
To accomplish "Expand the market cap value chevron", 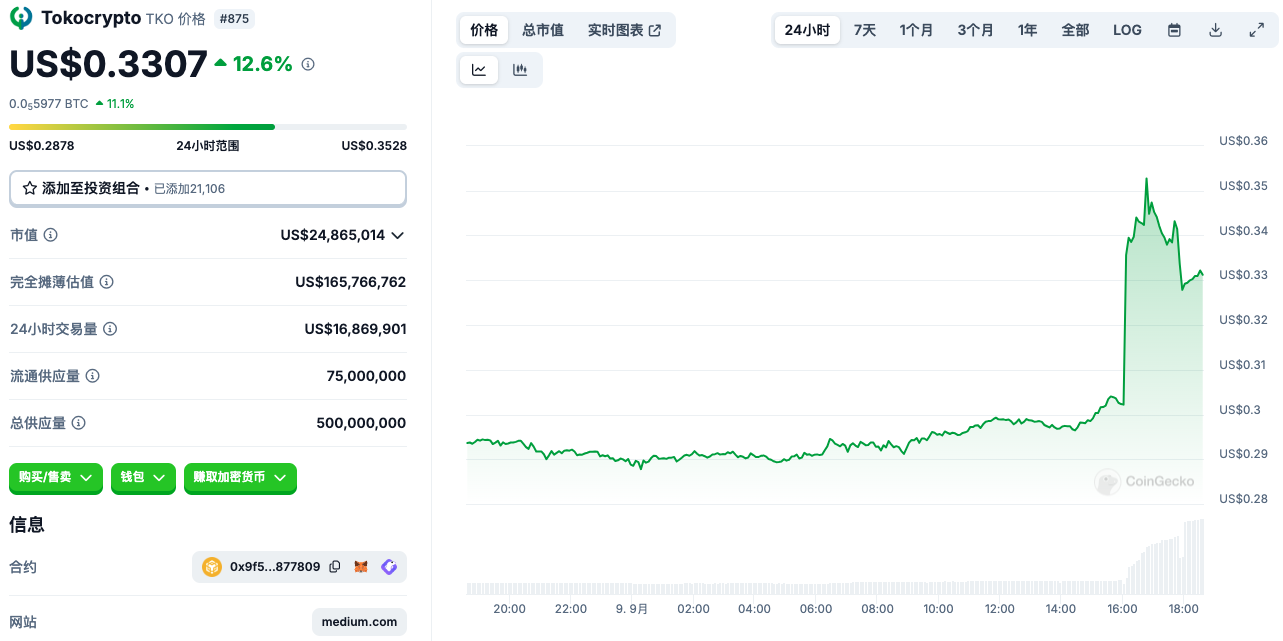I will (397, 236).
